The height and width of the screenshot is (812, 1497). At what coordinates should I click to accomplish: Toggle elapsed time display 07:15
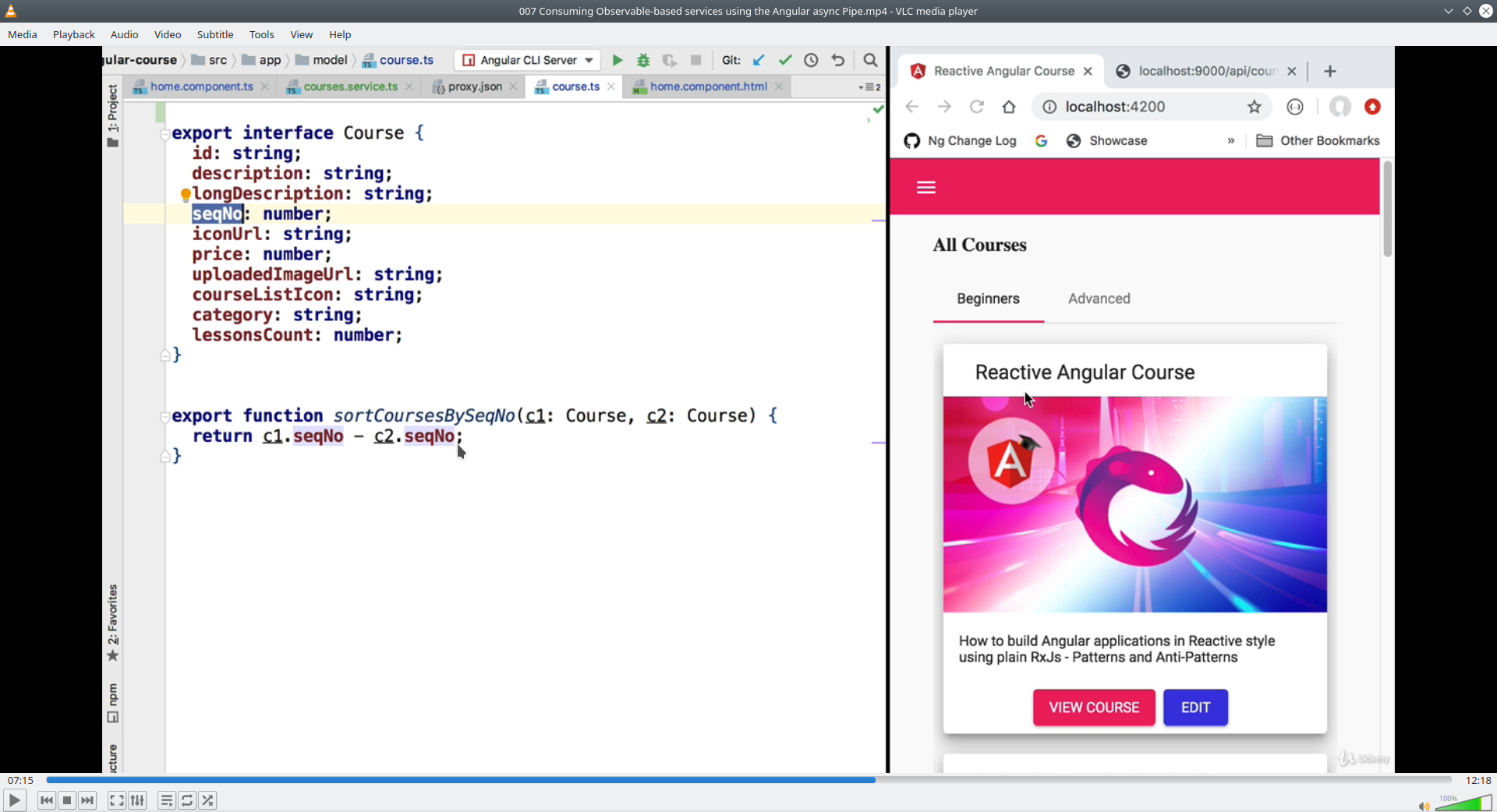click(20, 780)
